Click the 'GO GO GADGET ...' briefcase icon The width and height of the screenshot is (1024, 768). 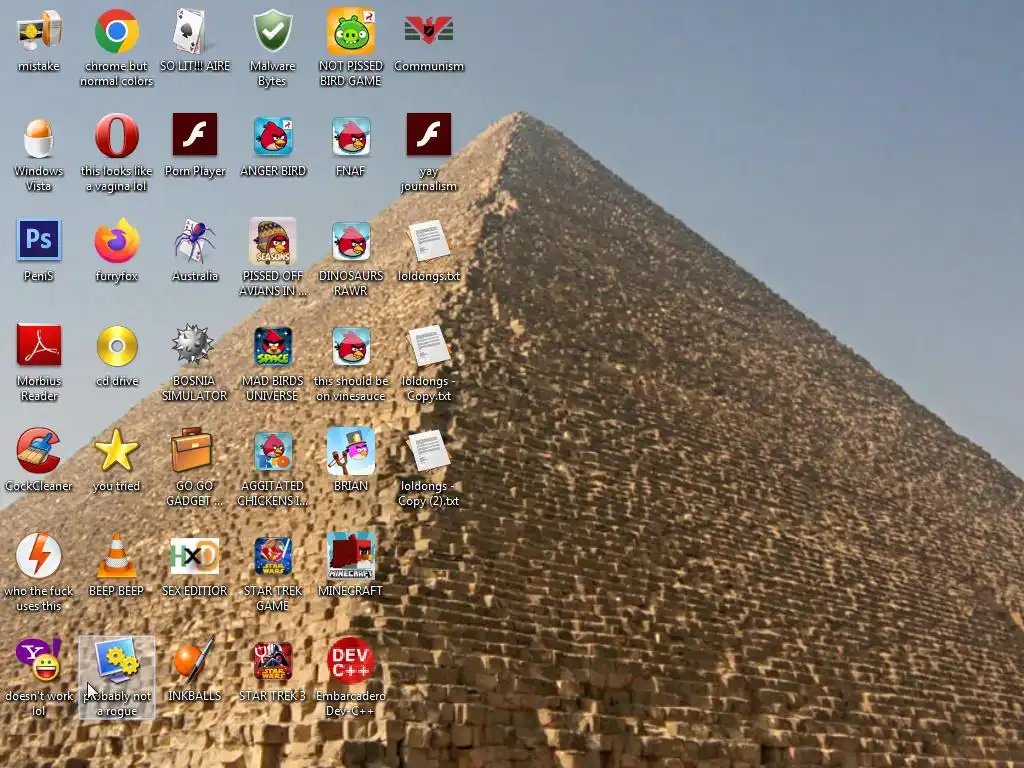point(192,449)
